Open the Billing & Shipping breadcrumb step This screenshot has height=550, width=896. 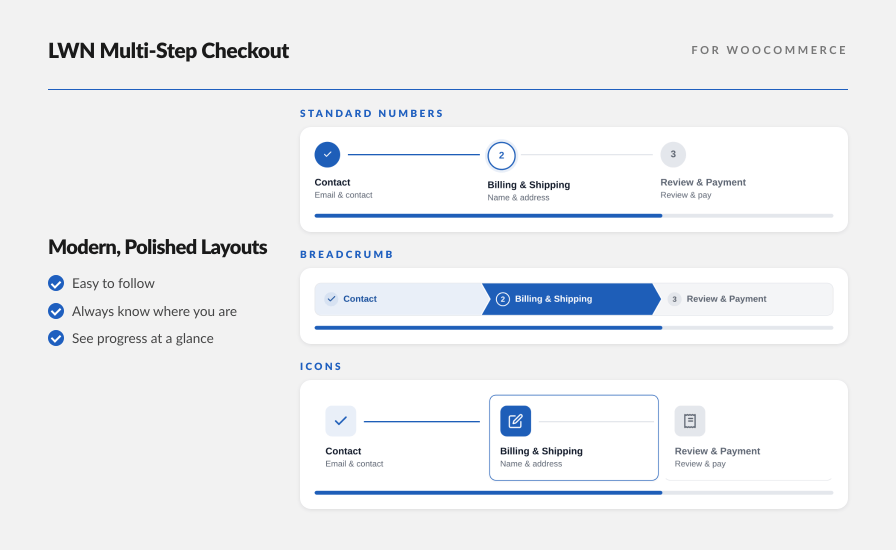point(571,299)
